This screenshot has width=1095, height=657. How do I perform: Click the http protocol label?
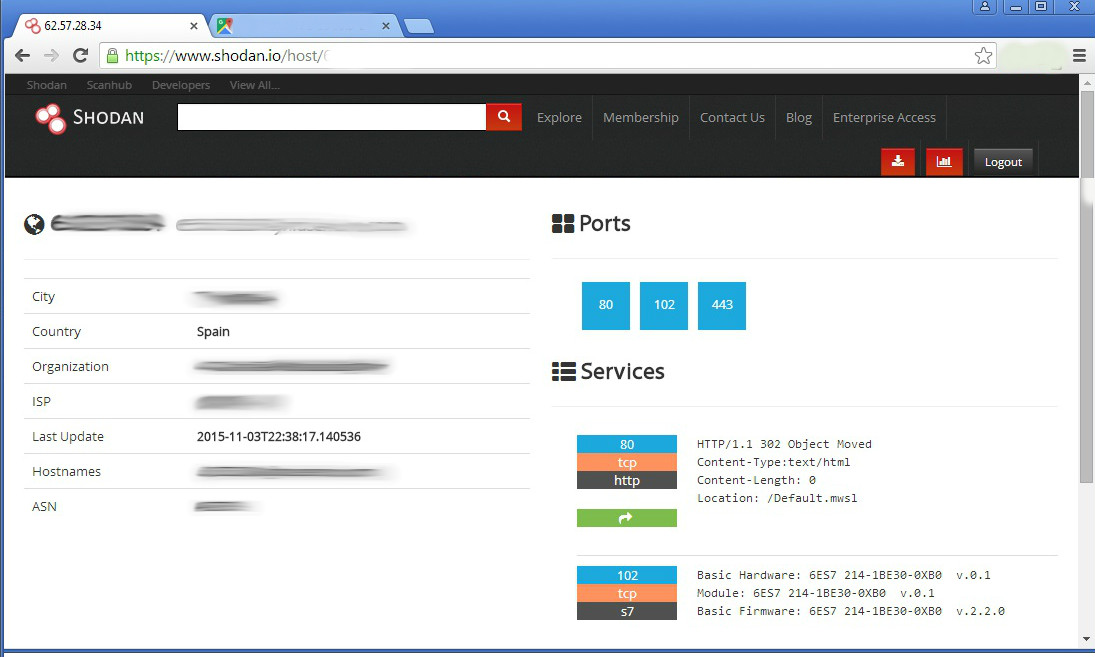click(626, 480)
